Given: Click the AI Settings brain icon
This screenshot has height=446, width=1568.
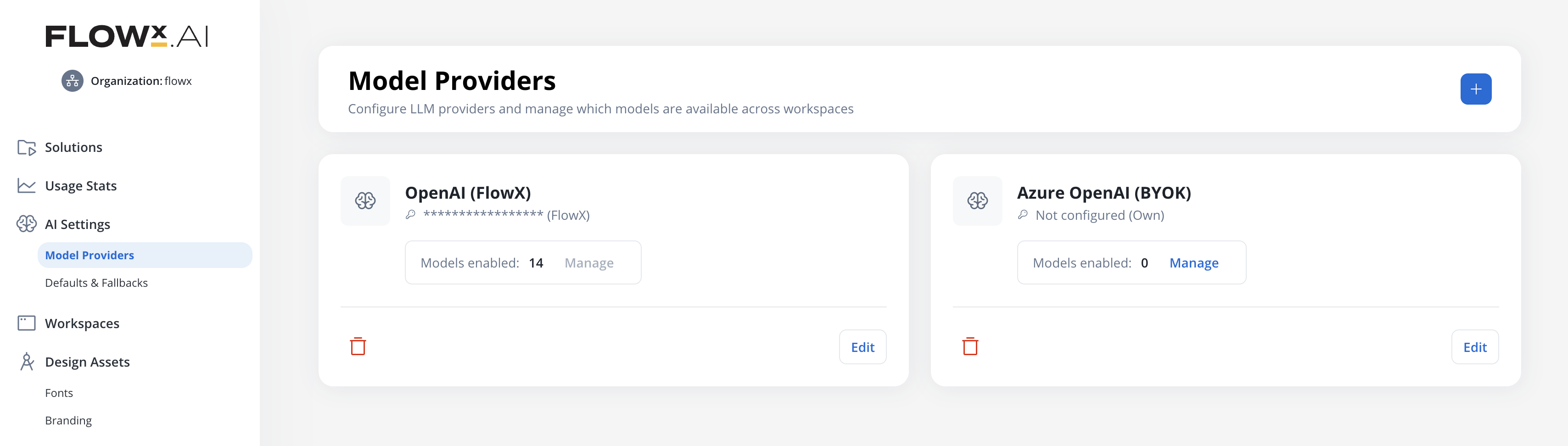Looking at the screenshot, I should 27,224.
